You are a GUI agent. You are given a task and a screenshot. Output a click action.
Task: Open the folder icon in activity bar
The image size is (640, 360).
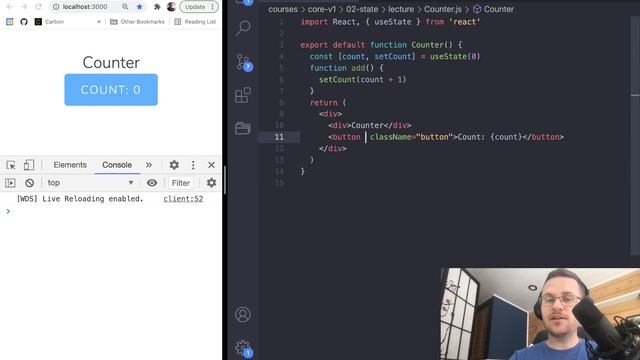tap(243, 128)
